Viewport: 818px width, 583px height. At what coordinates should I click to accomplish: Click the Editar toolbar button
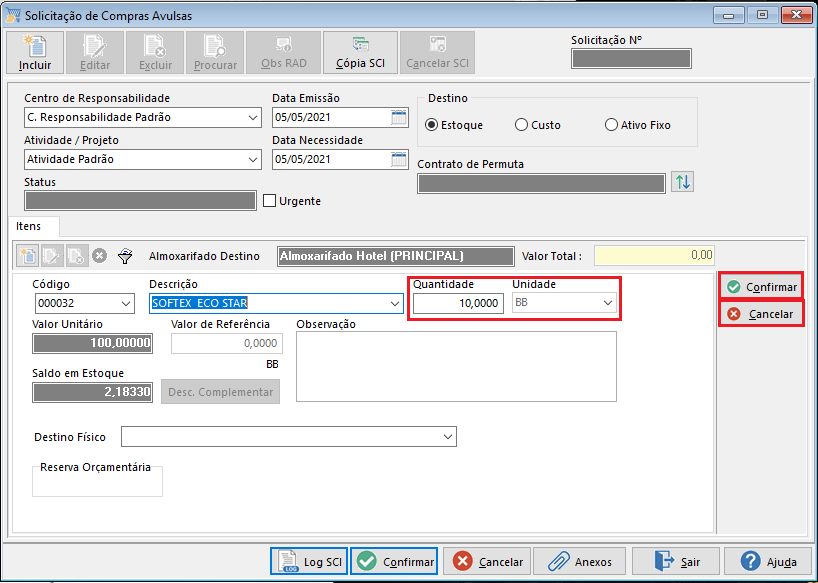95,52
